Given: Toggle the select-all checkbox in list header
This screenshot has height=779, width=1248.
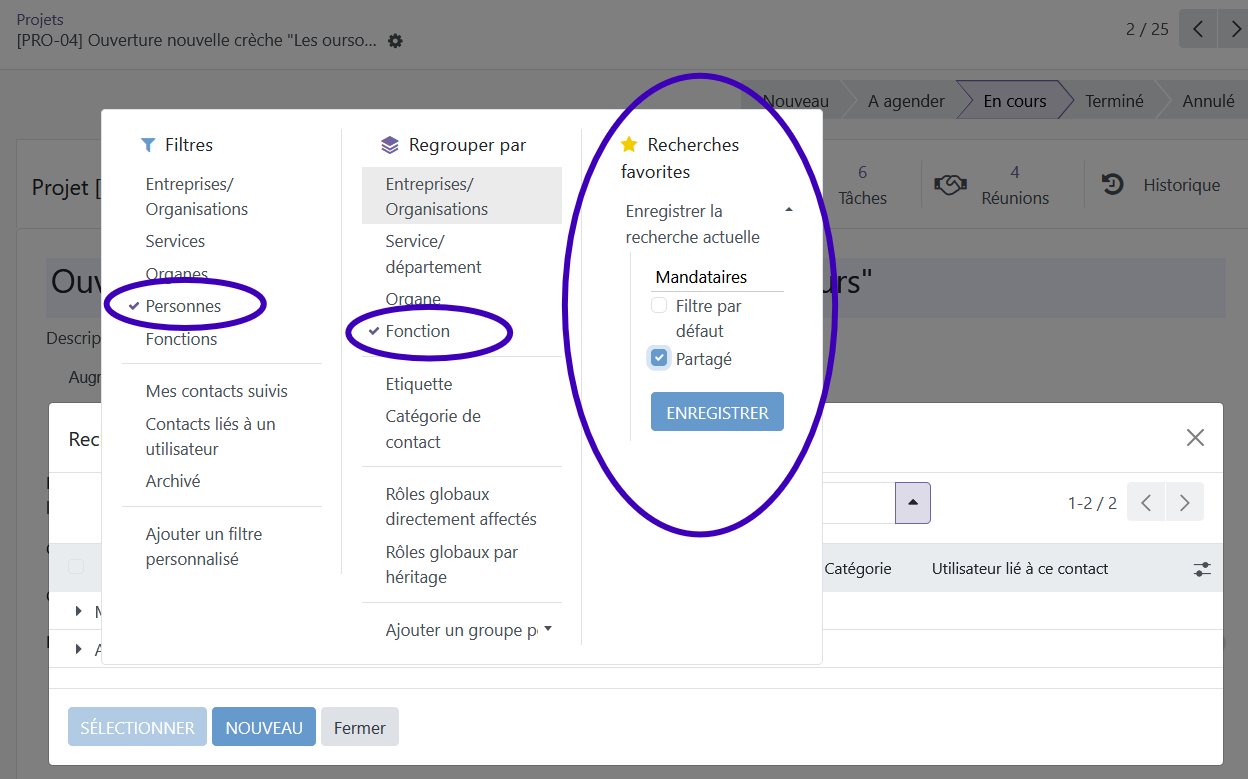Looking at the screenshot, I should pos(76,567).
